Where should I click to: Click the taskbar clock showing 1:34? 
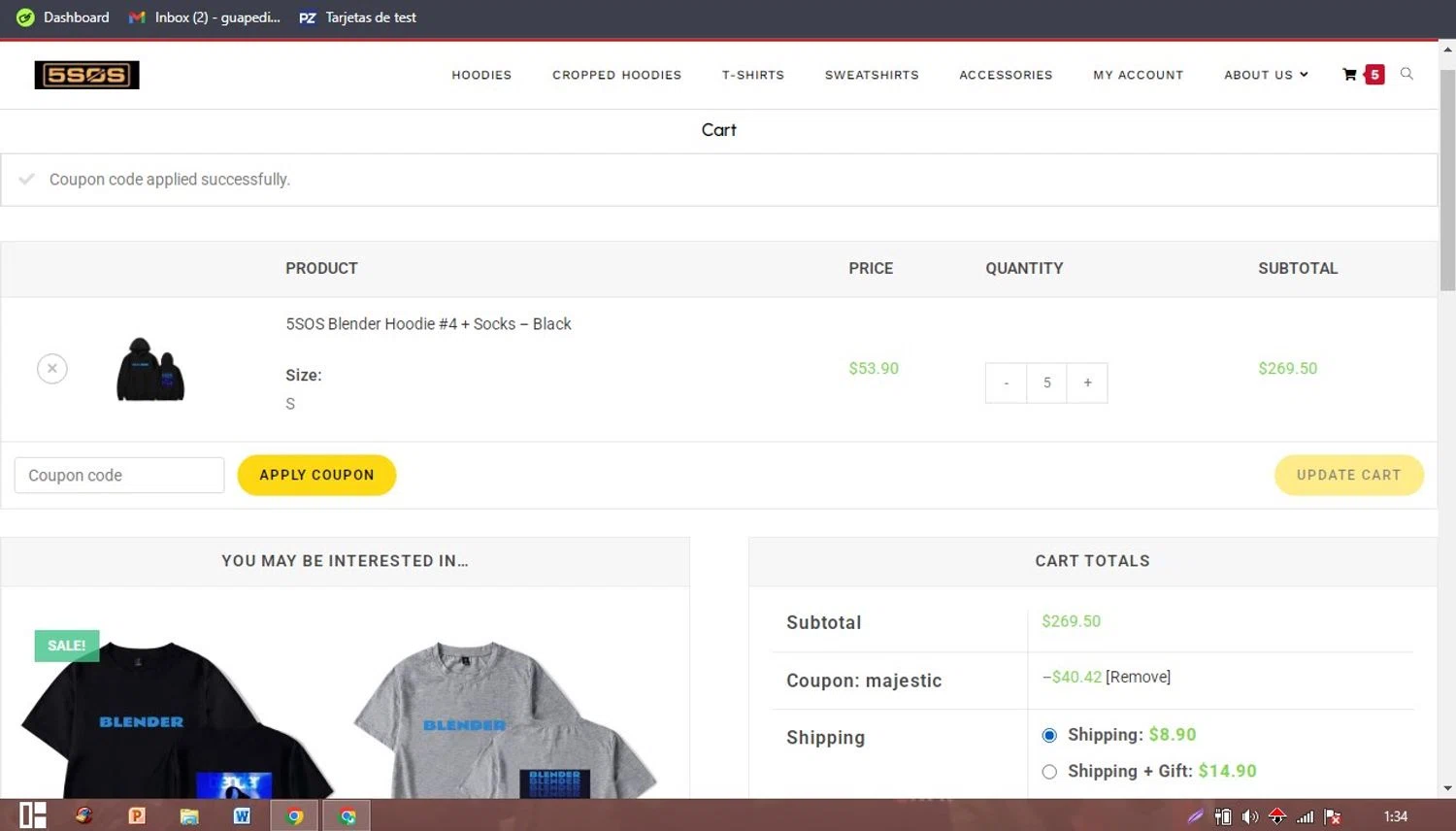click(x=1396, y=816)
